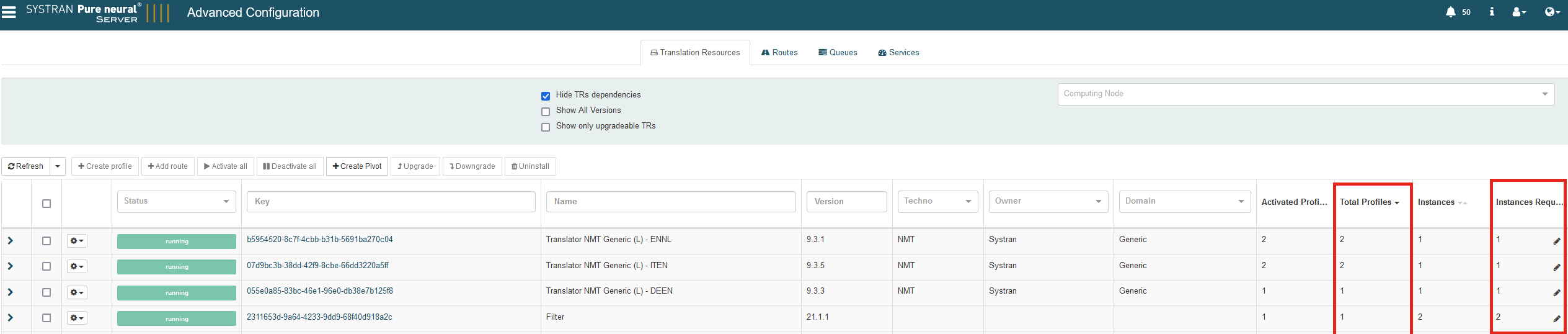Uncheck Hide TRs dependencies
The height and width of the screenshot is (334, 1568).
(546, 96)
